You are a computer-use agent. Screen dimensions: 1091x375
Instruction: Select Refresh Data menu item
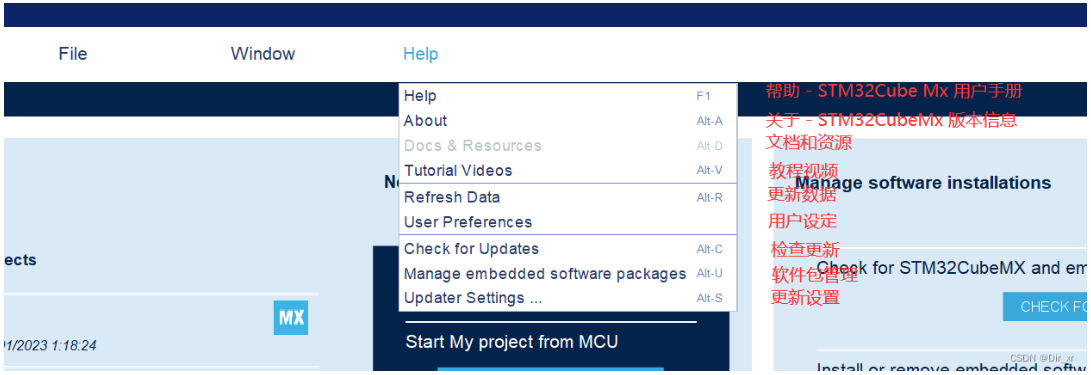[568, 198]
